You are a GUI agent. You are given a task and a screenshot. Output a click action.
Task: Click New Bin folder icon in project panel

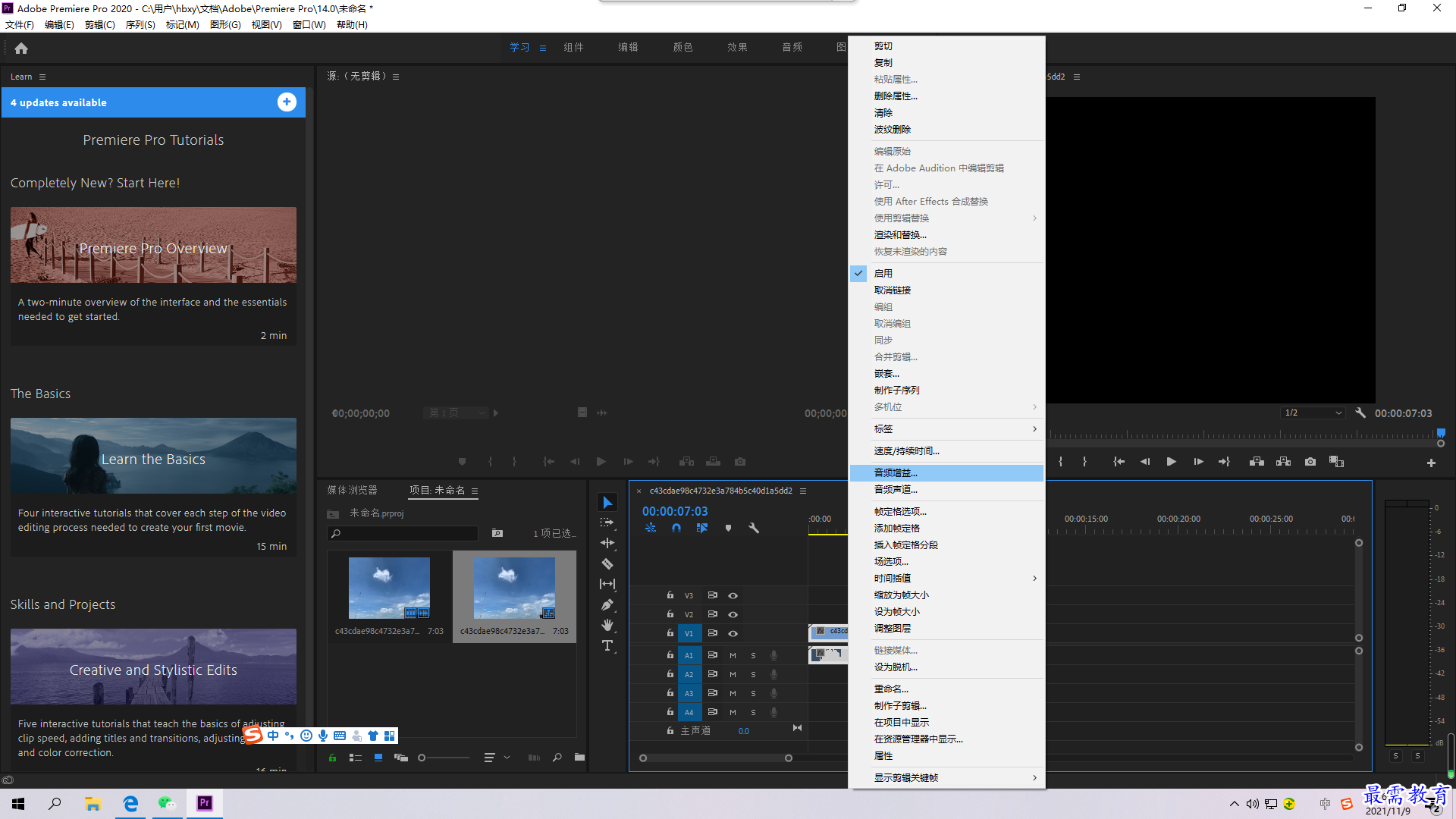pyautogui.click(x=579, y=758)
